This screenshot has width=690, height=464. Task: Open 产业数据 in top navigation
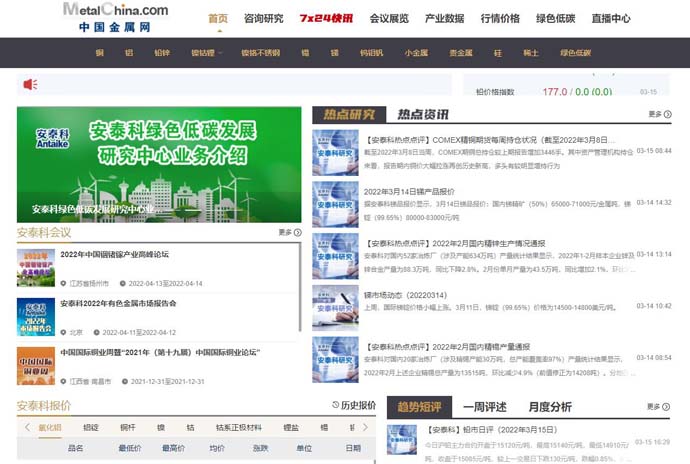[444, 18]
